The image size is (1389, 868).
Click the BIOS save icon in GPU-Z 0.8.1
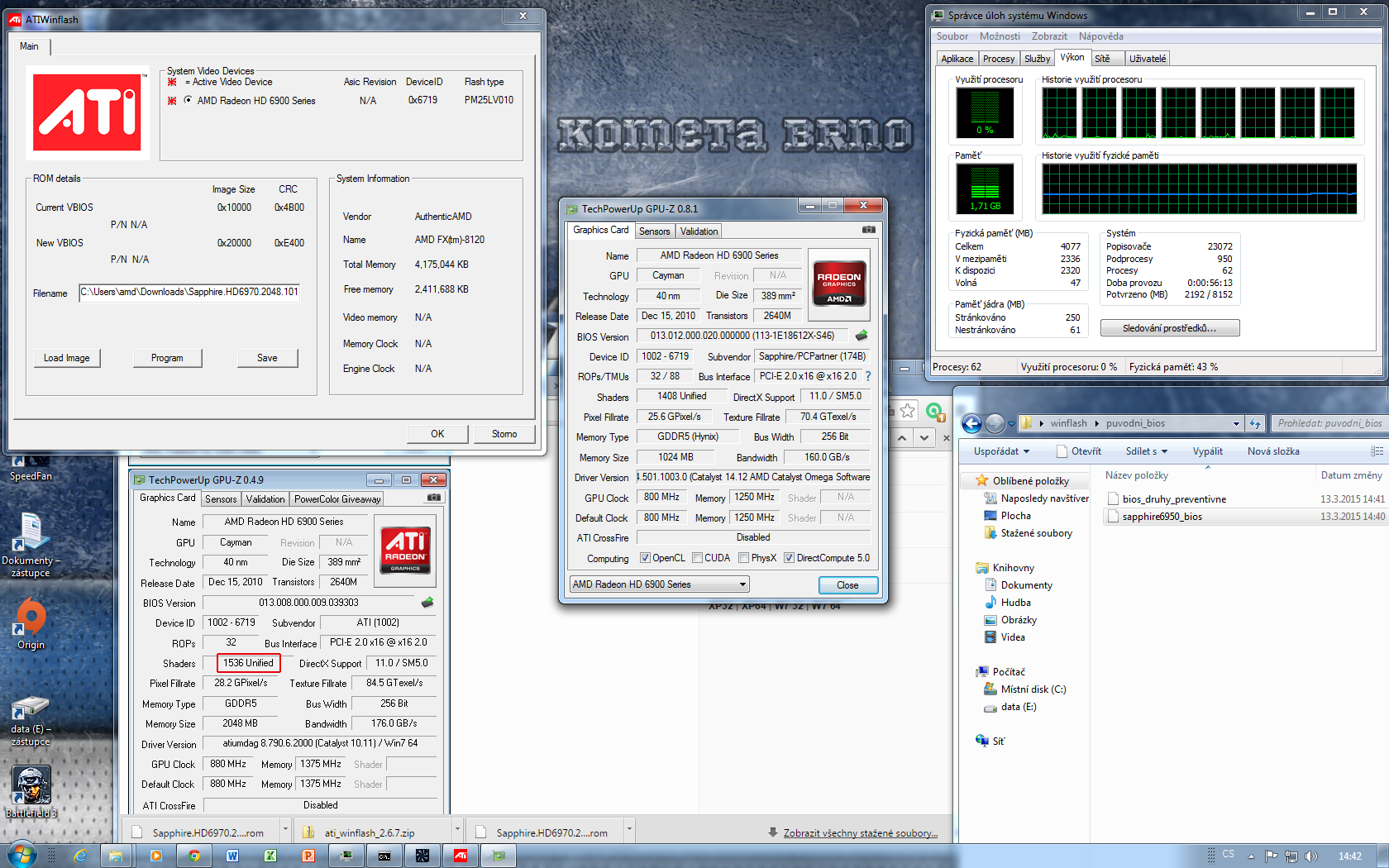click(x=861, y=336)
